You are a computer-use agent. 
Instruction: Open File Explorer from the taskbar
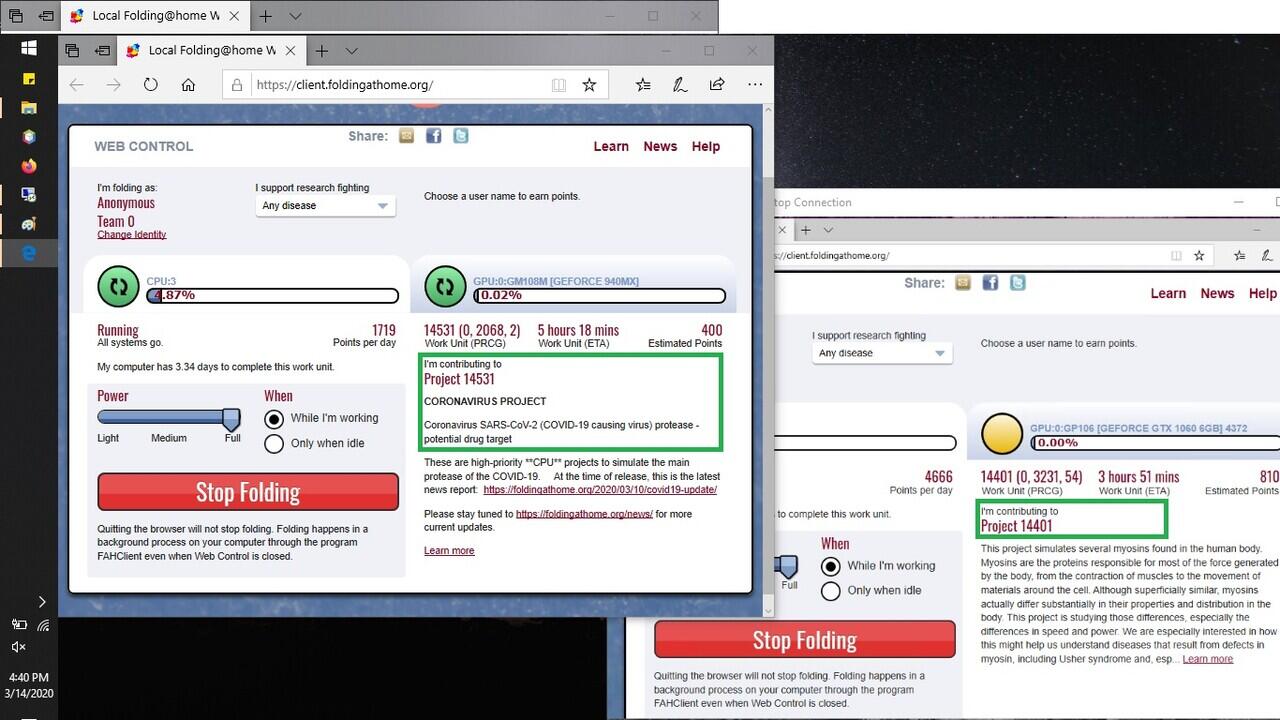tap(29, 107)
